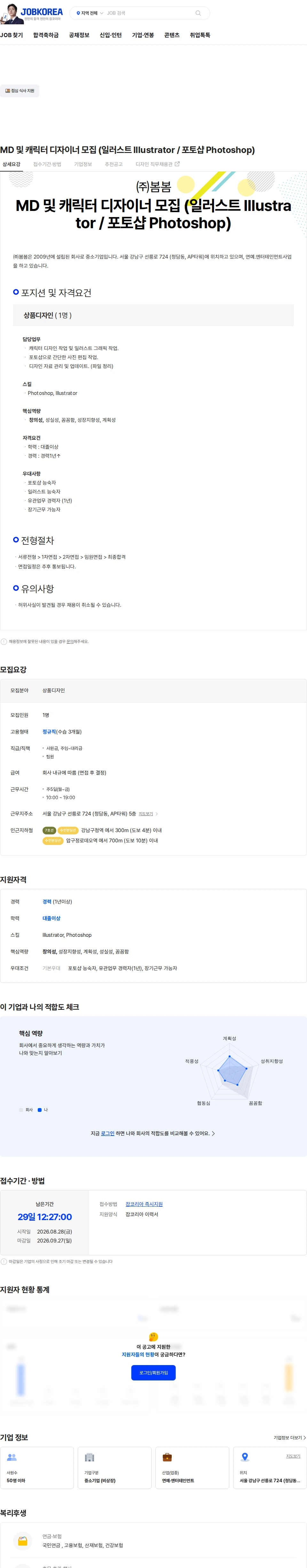Click the 연금·보험 benefit icon

coord(22,1540)
